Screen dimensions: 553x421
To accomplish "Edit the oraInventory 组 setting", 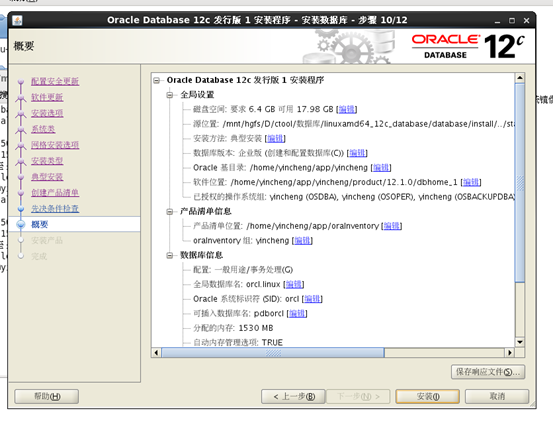I will click(303, 241).
